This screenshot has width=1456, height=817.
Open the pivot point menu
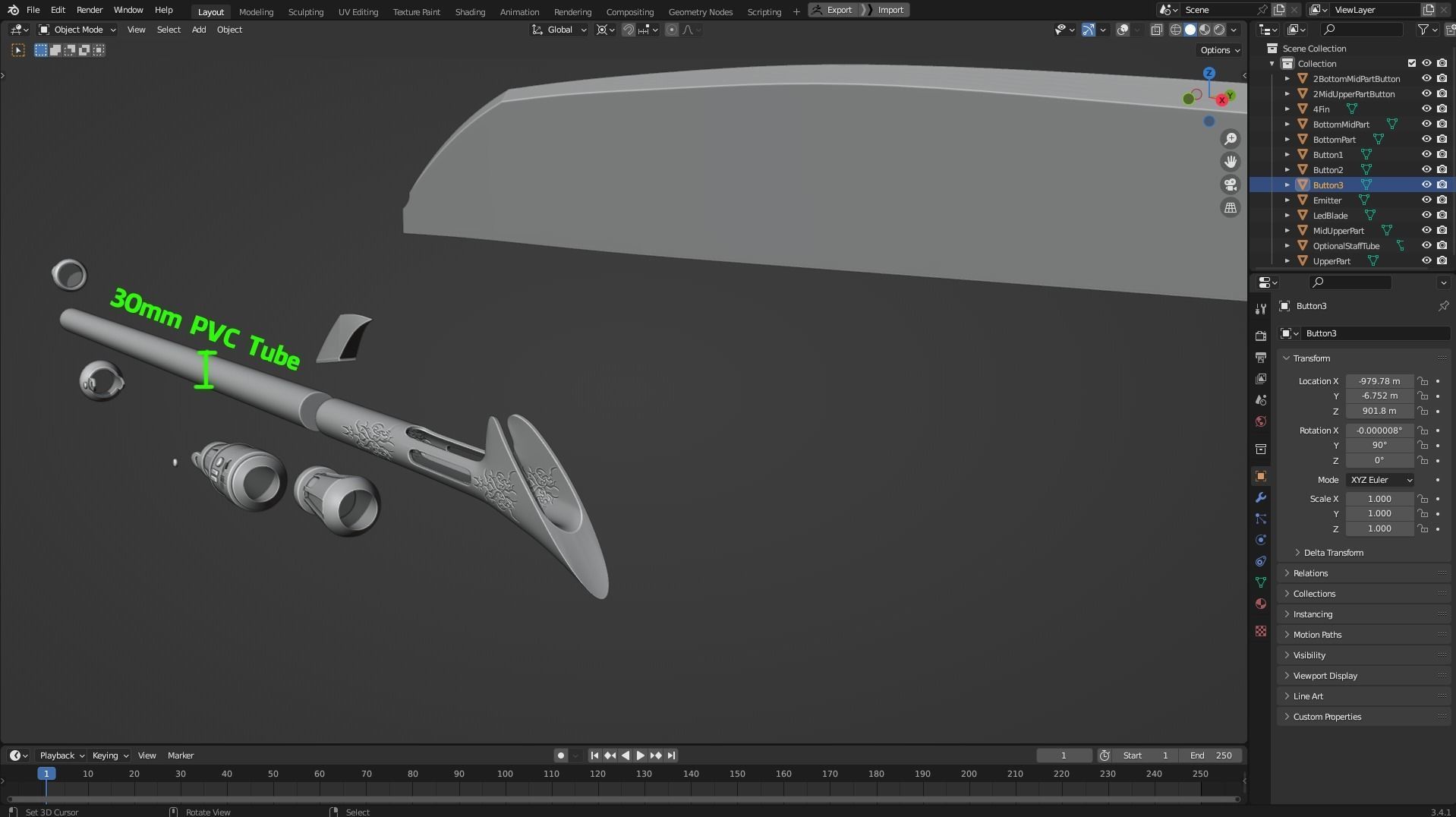[x=605, y=30]
